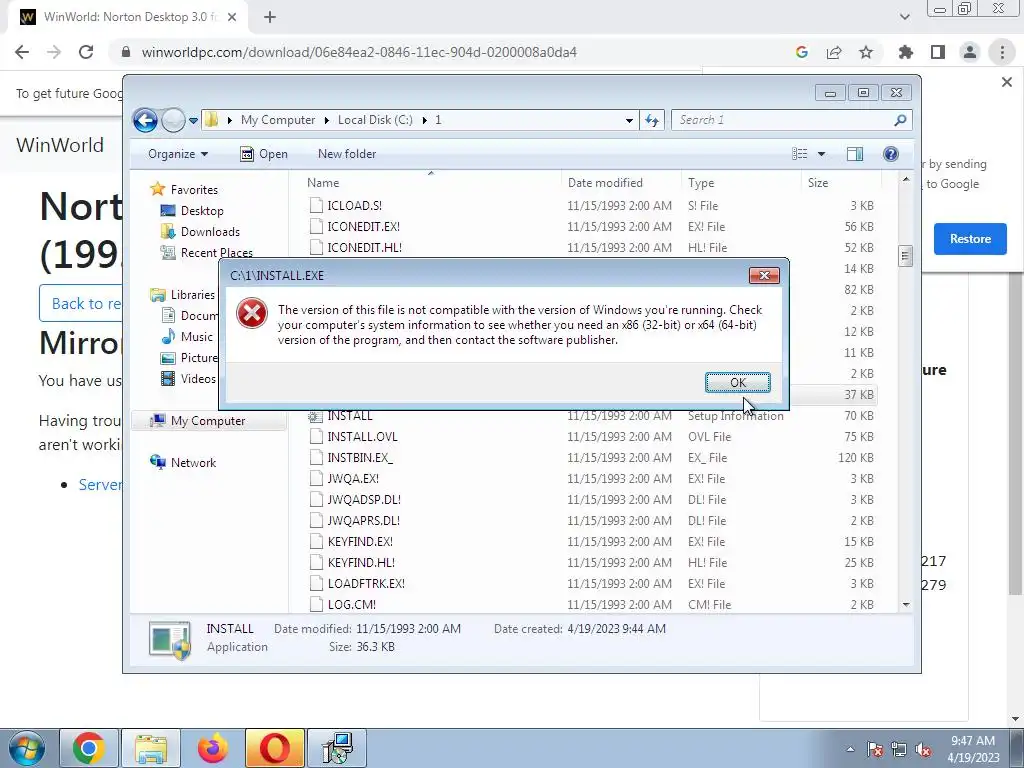Image resolution: width=1024 pixels, height=768 pixels.
Task: Select My Computer in the breadcrumb path
Action: click(278, 120)
